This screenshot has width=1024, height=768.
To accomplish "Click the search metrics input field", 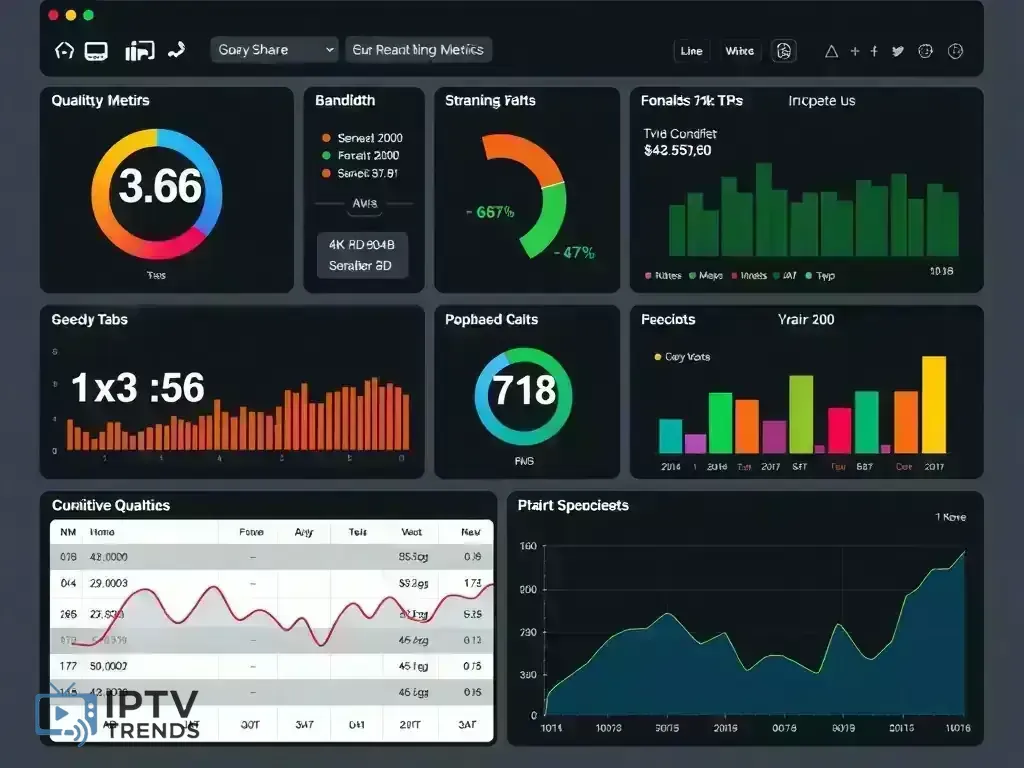I will 418,49.
